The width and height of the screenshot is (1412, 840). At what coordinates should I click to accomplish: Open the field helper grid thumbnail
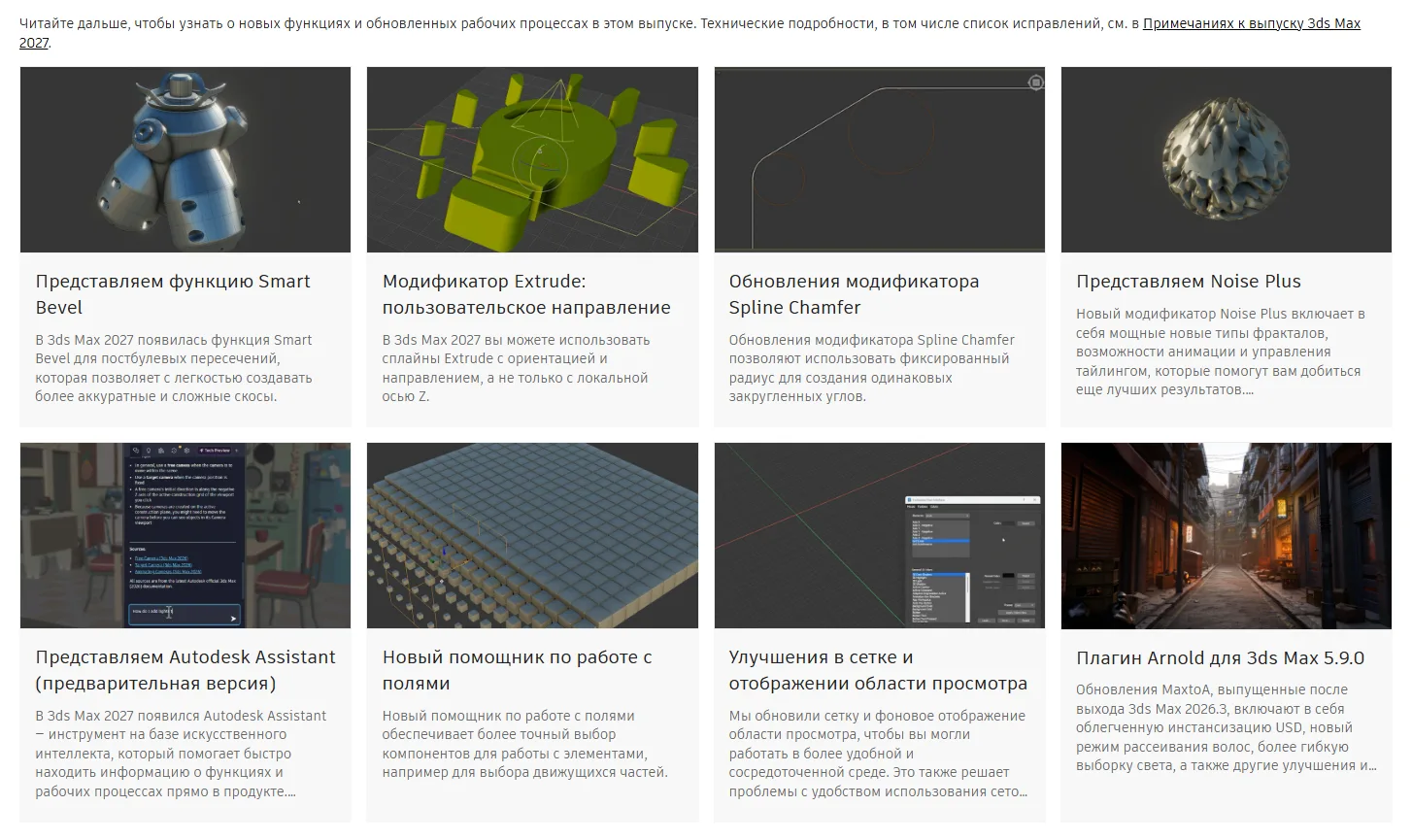click(x=532, y=535)
